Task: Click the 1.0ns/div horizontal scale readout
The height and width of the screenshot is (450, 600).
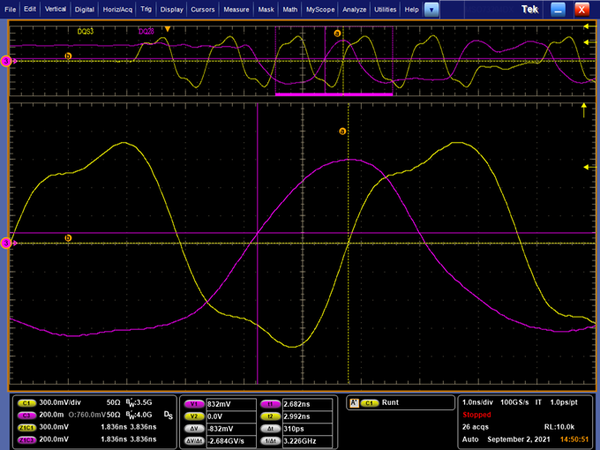Action: (x=478, y=402)
